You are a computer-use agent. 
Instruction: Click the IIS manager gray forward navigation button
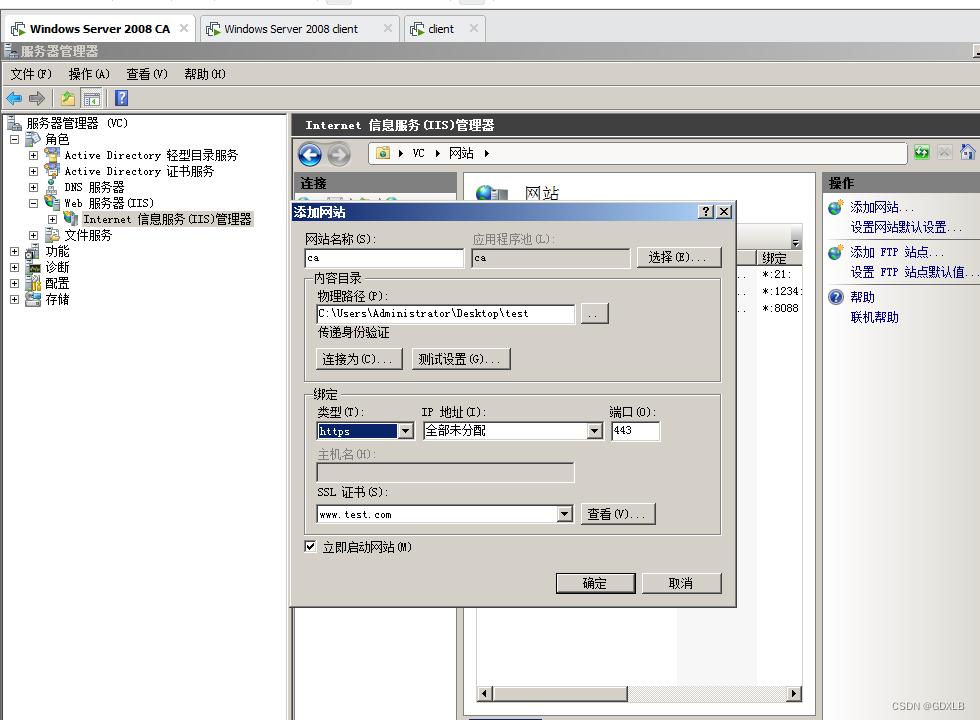click(x=339, y=154)
